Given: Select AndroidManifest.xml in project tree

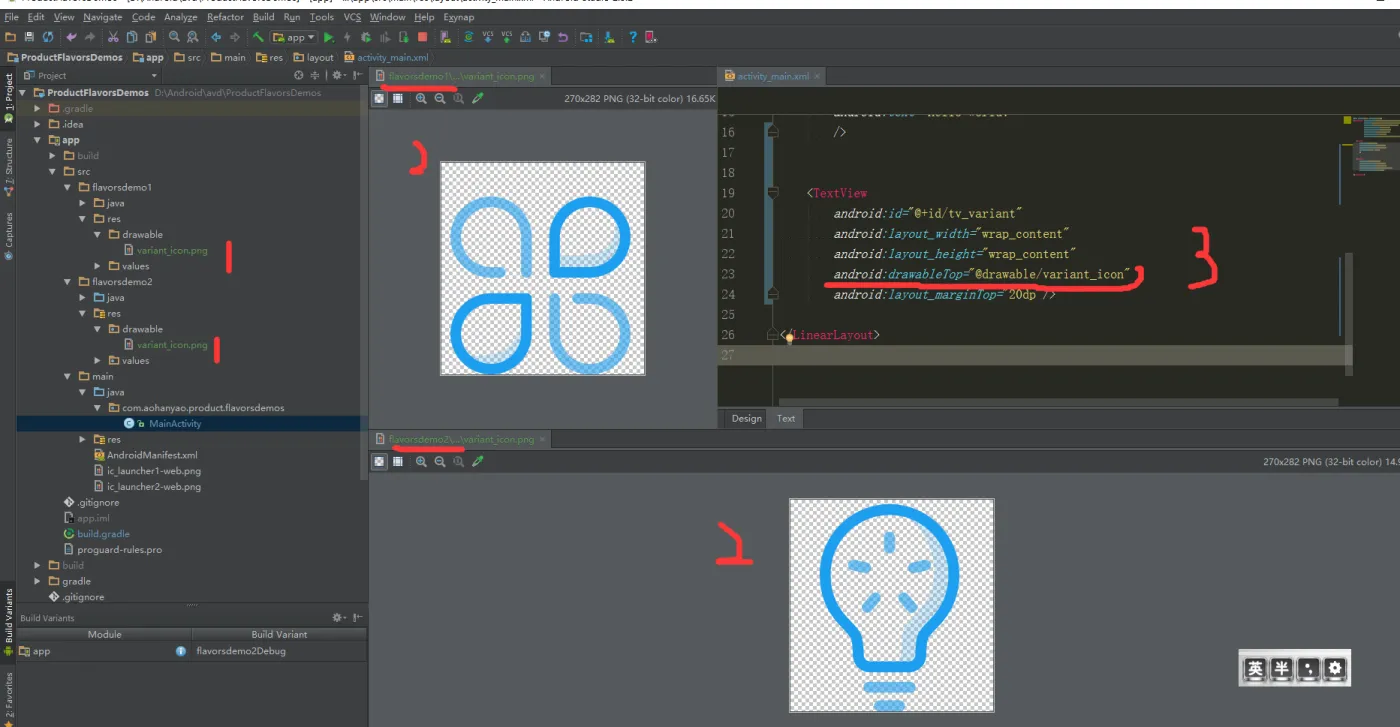Looking at the screenshot, I should coord(152,455).
